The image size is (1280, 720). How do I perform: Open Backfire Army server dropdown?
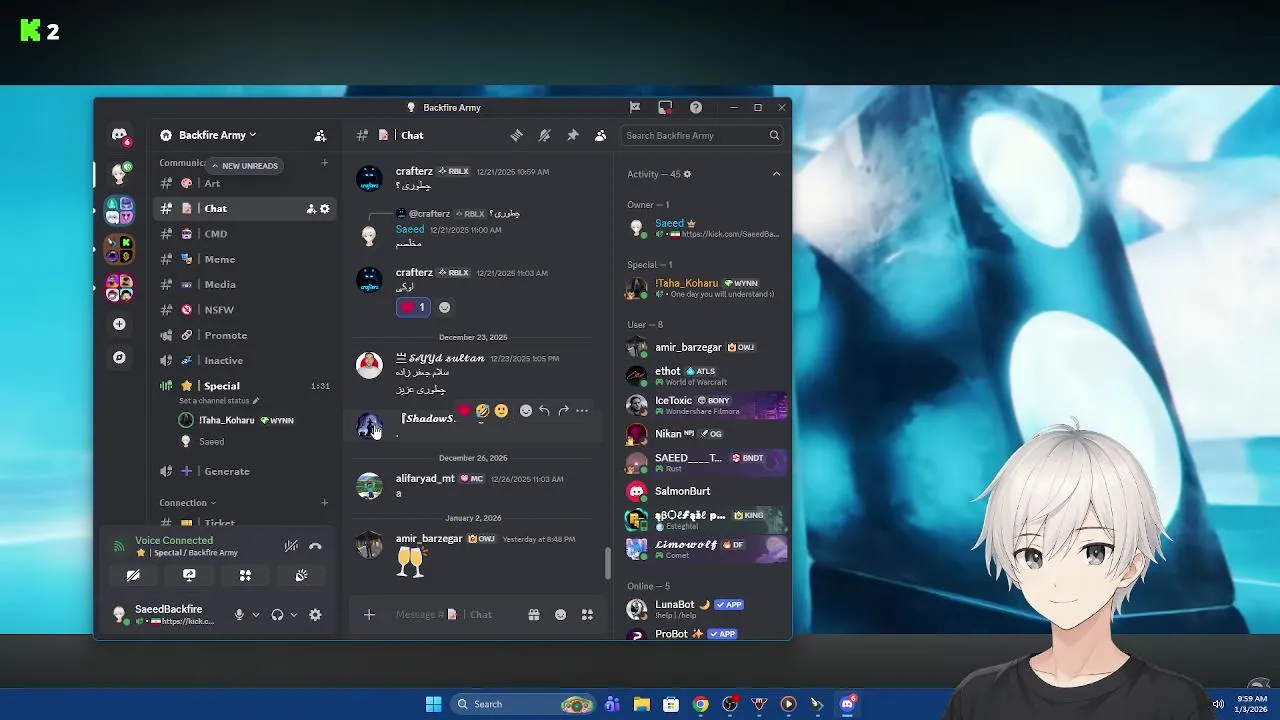coord(217,135)
